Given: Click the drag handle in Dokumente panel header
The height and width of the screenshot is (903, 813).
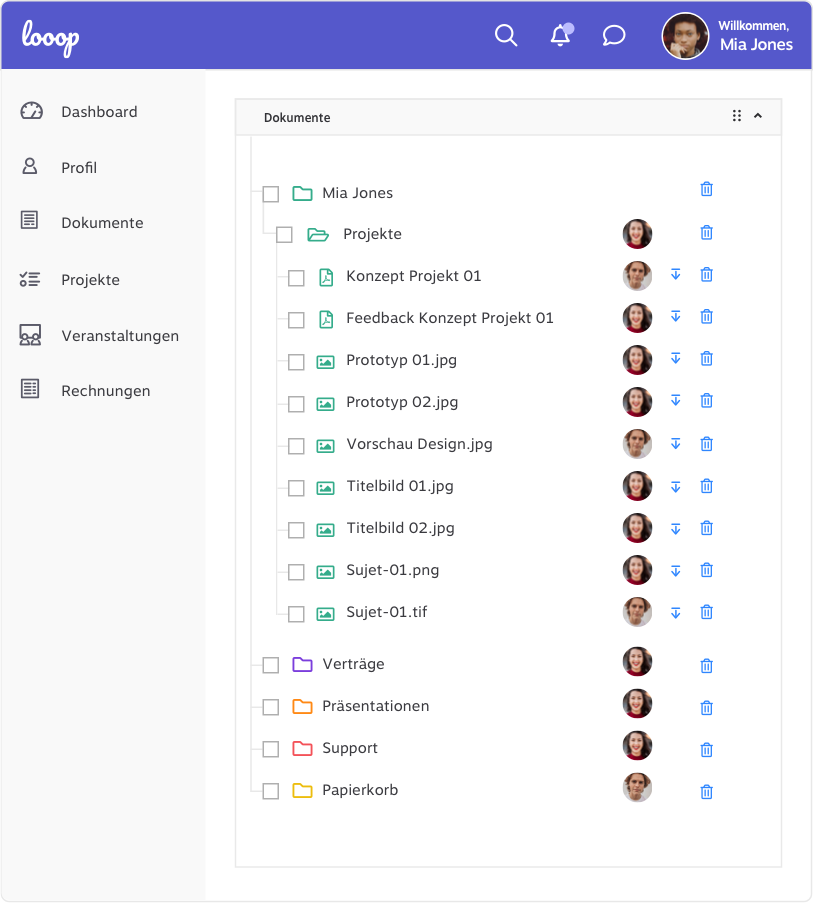Looking at the screenshot, I should pyautogui.click(x=737, y=116).
